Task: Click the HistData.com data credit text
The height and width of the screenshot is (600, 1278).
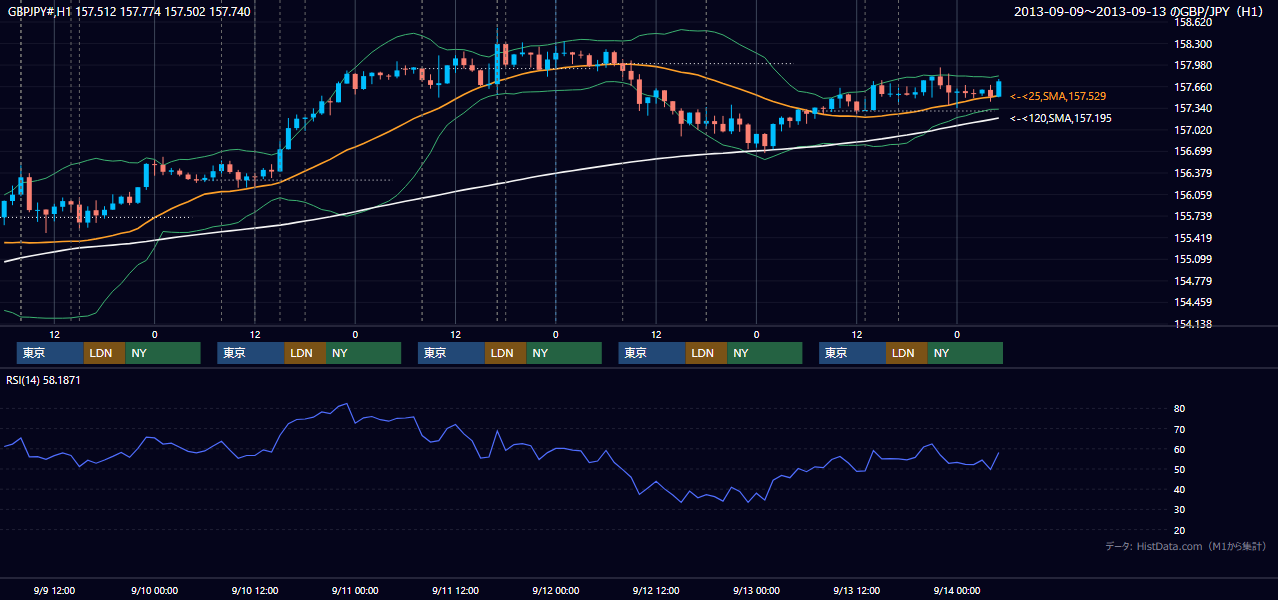Action: coord(1186,546)
